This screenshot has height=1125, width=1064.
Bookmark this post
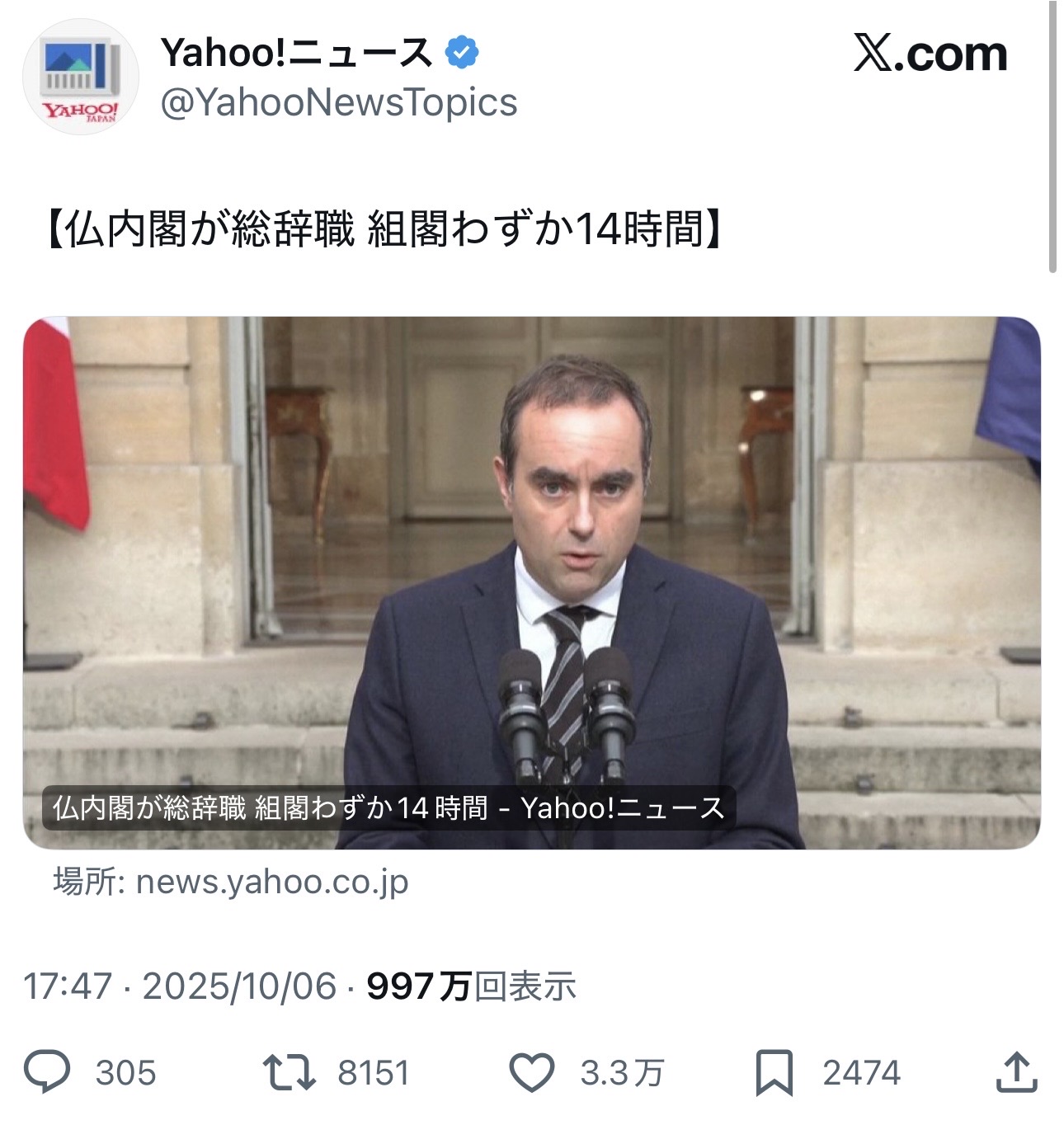[774, 1073]
